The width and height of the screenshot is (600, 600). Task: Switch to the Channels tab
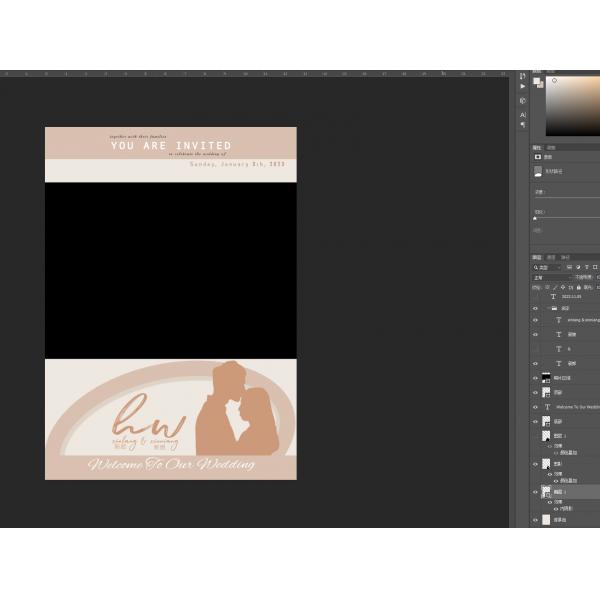(550, 257)
